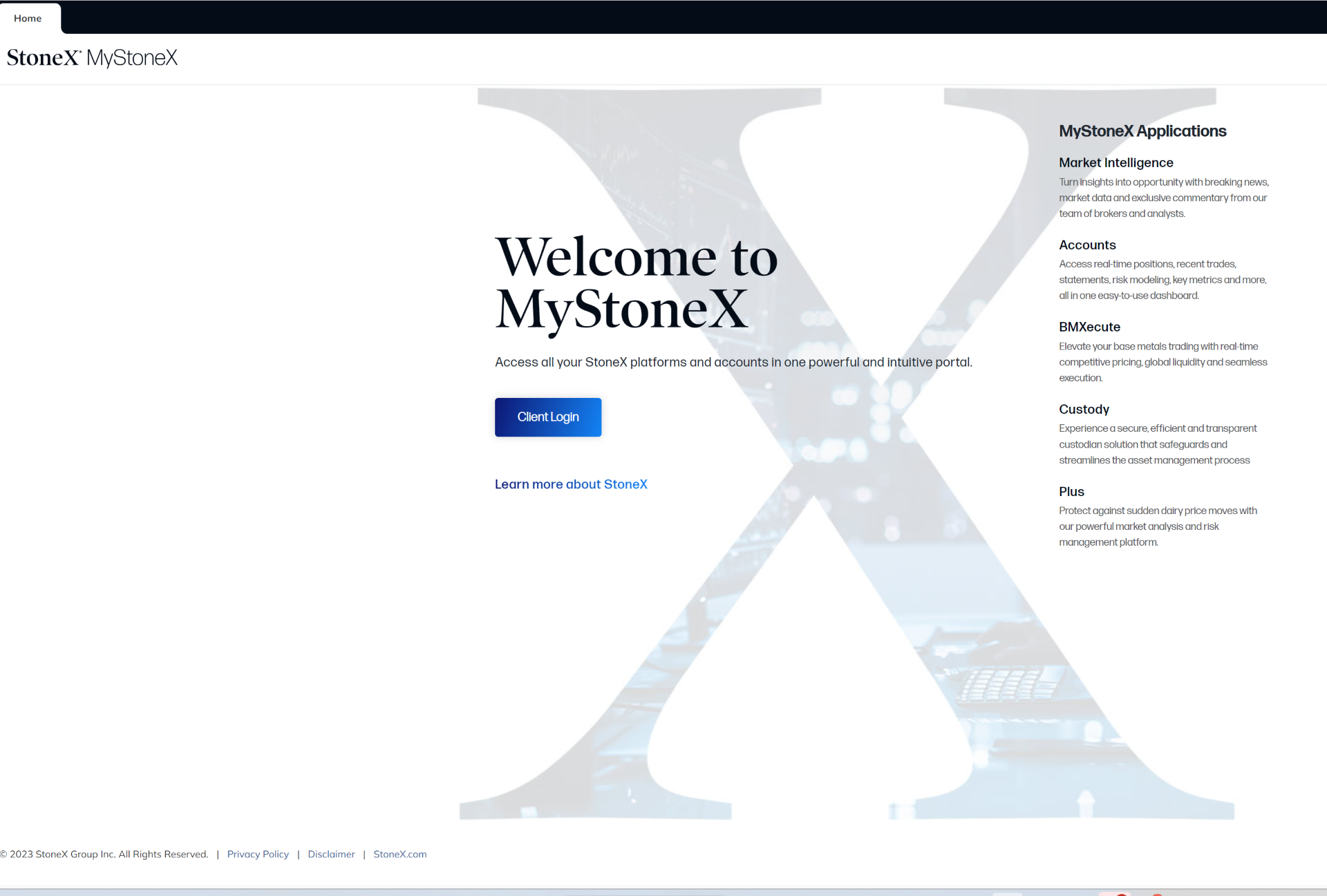Click the copyright notice text
1327x896 pixels.
(104, 854)
